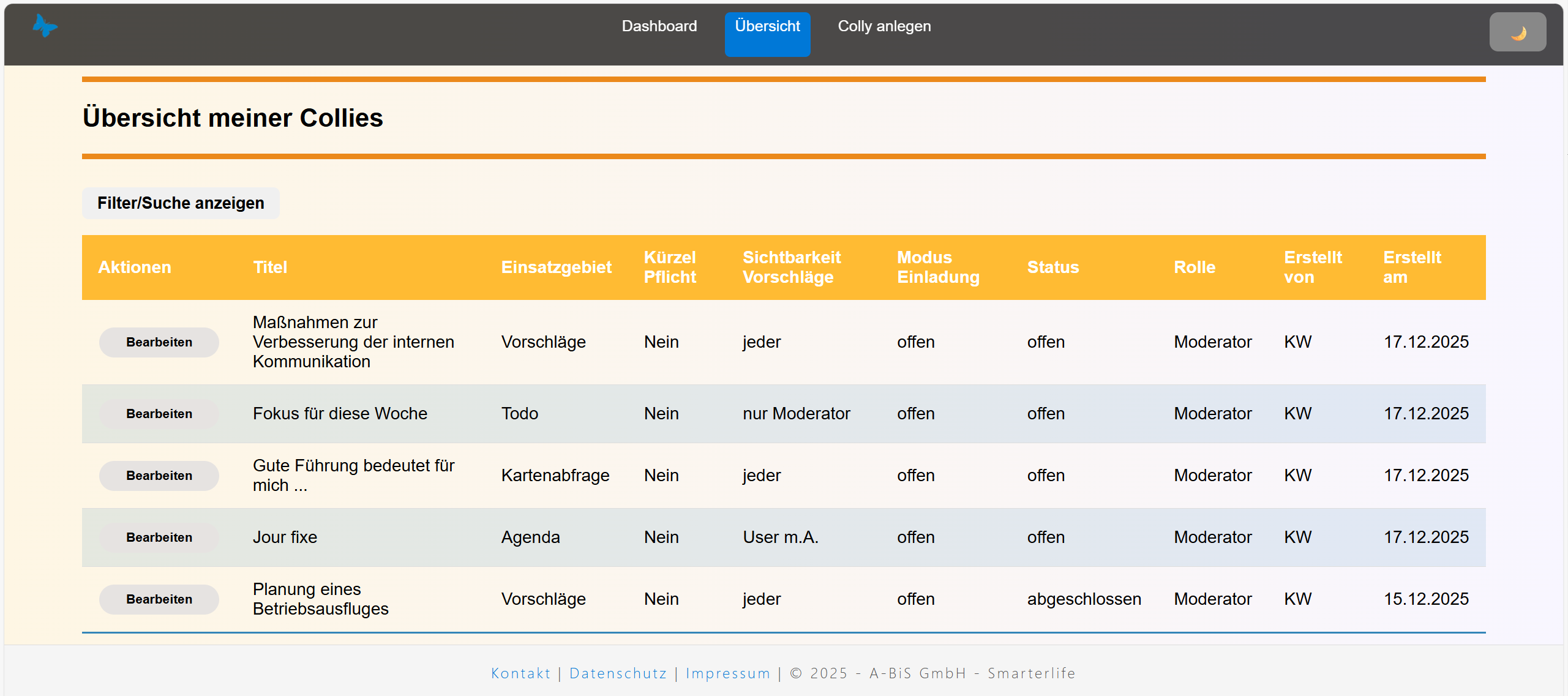Expand the Filter/Suche anzeigen panel

pyautogui.click(x=181, y=203)
